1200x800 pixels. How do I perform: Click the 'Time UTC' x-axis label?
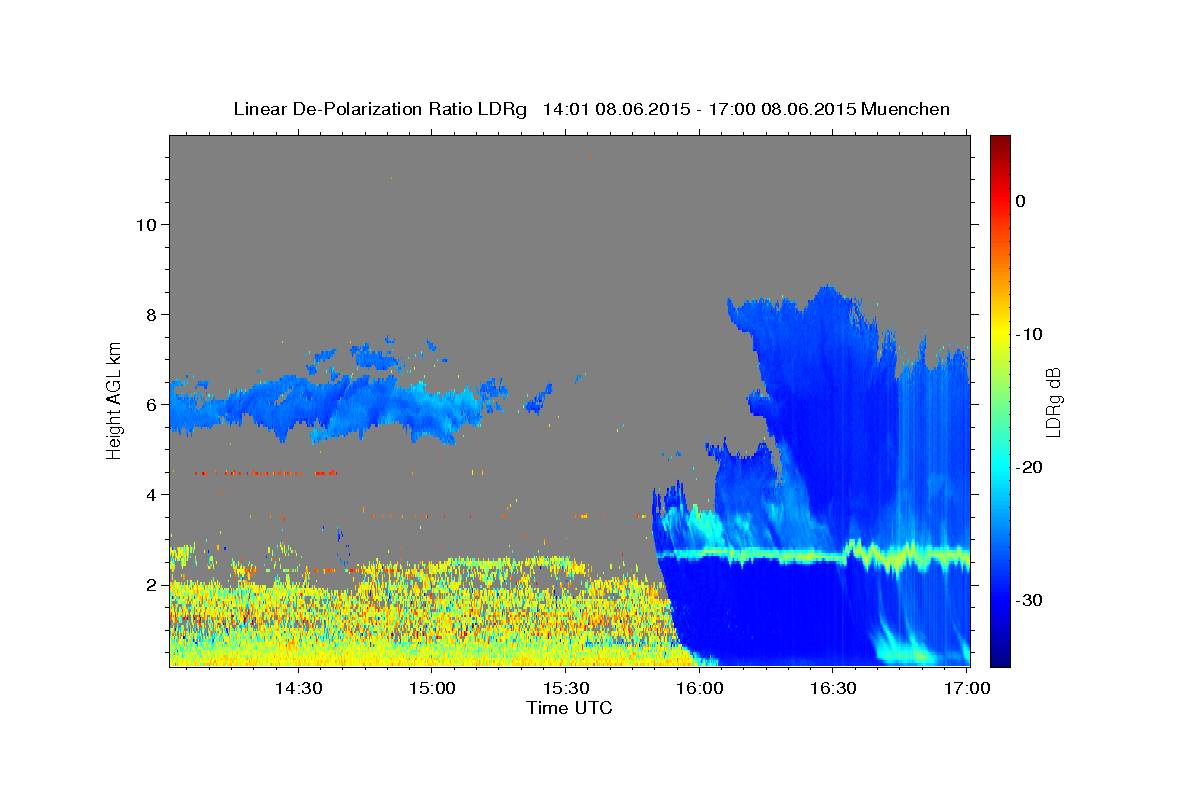point(569,708)
